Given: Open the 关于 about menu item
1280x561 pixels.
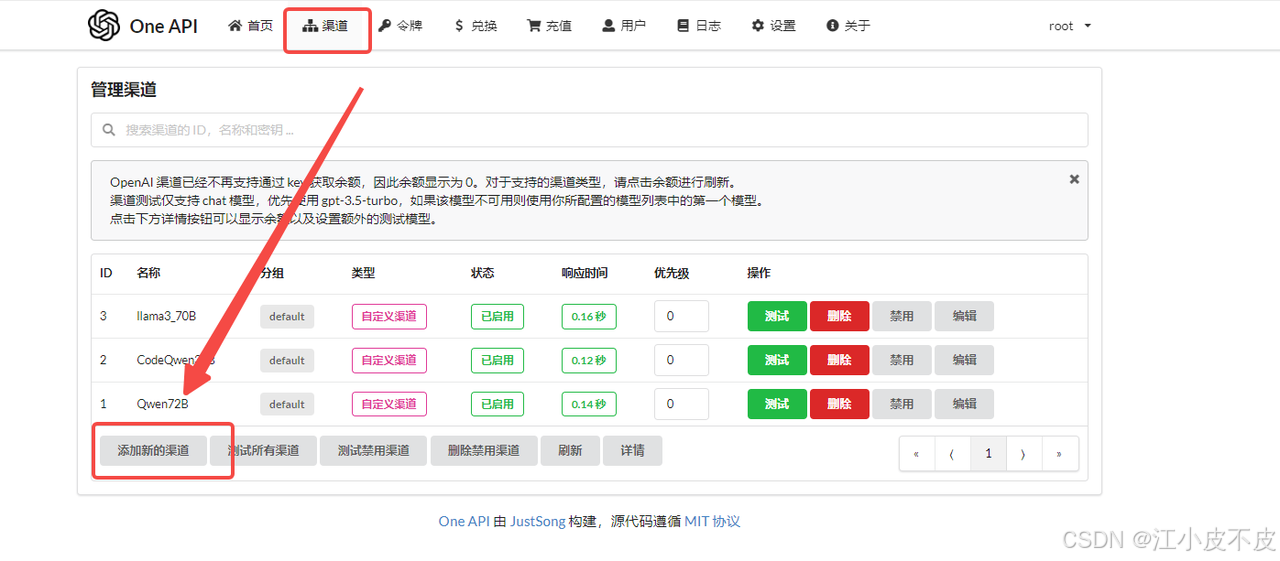Looking at the screenshot, I should click(848, 26).
